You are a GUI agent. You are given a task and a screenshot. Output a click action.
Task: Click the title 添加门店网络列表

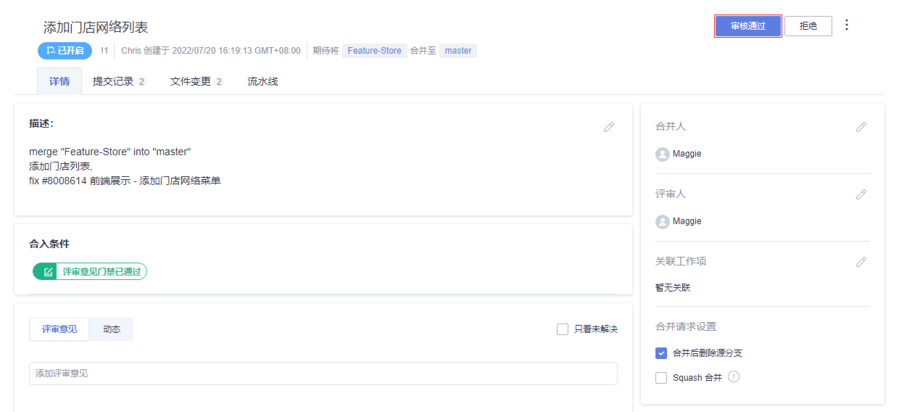[x=96, y=27]
